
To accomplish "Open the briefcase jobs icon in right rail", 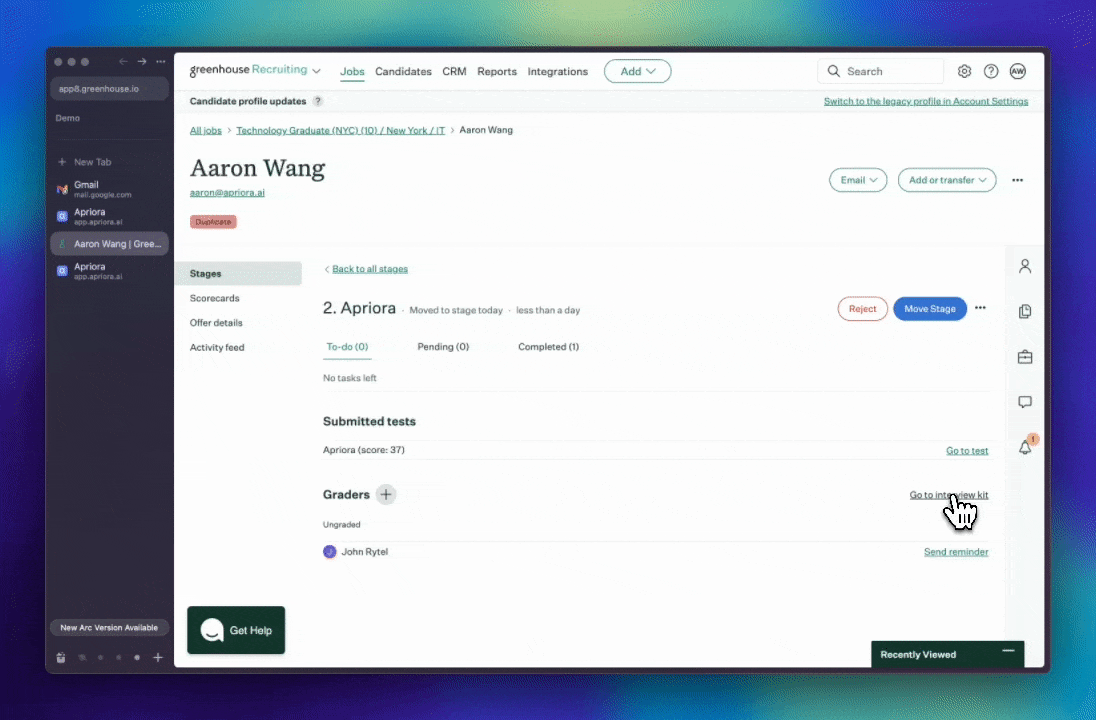I will [x=1025, y=357].
